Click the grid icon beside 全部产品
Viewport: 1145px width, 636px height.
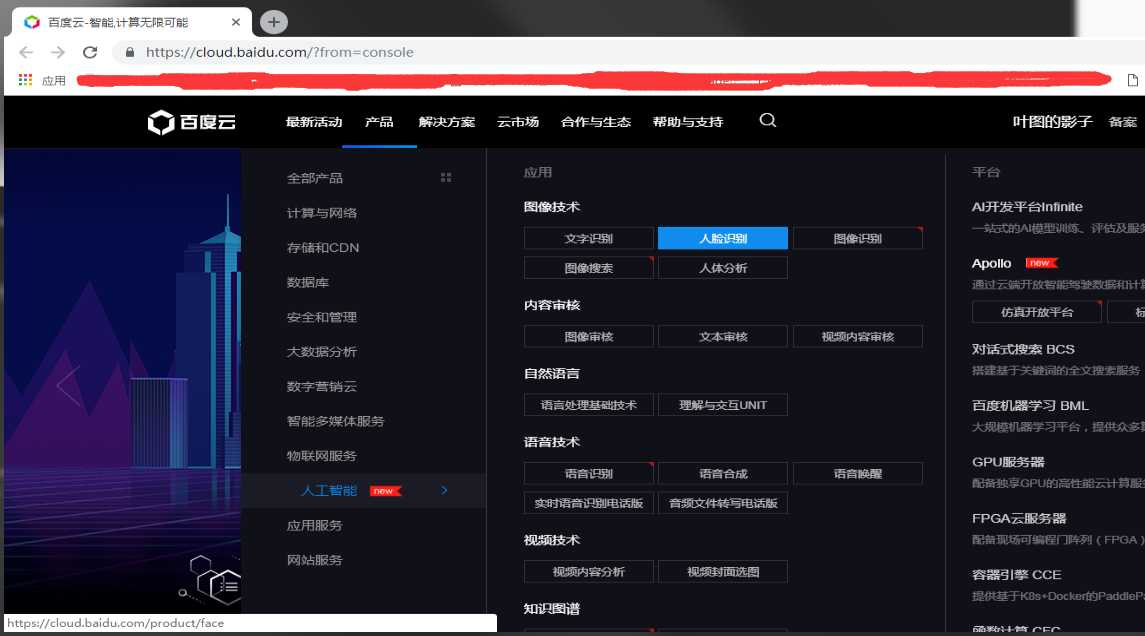coord(445,177)
